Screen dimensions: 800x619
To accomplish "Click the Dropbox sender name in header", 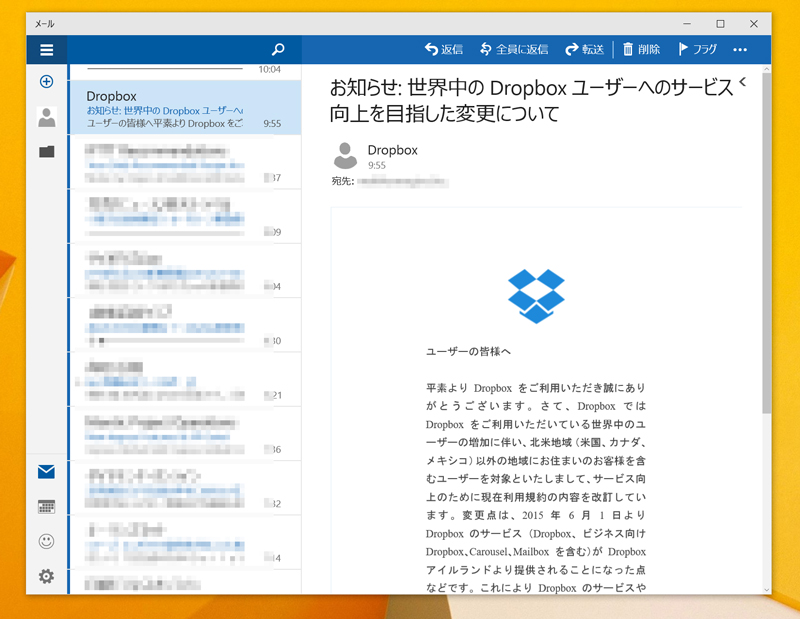I will tap(392, 150).
